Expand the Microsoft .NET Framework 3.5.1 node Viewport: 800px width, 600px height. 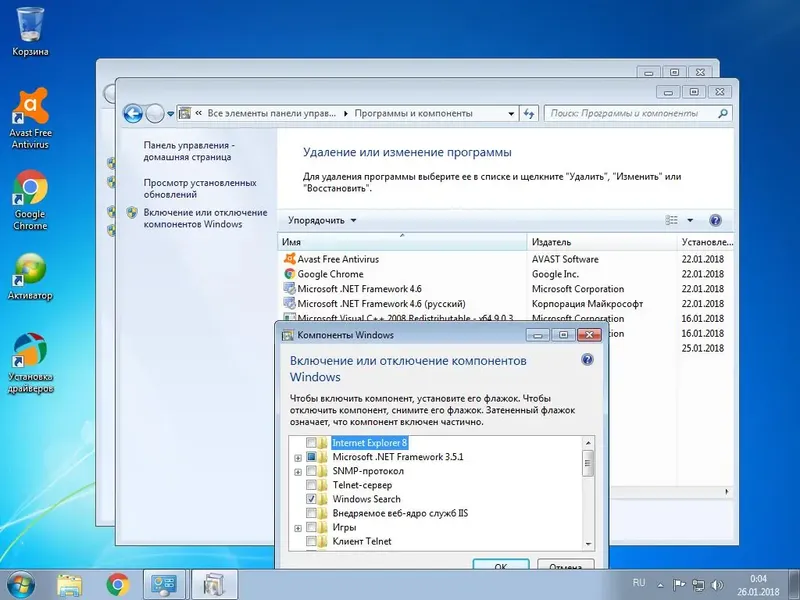pyautogui.click(x=298, y=458)
